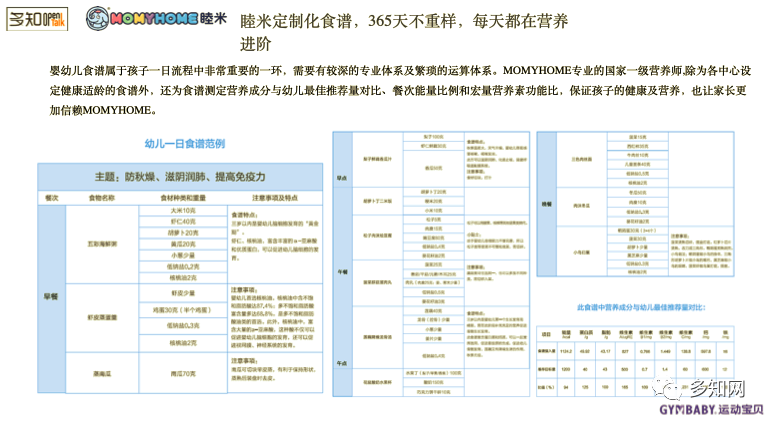Click the 南瓜70克 ingredient cell
The width and height of the screenshot is (770, 422).
(x=183, y=374)
